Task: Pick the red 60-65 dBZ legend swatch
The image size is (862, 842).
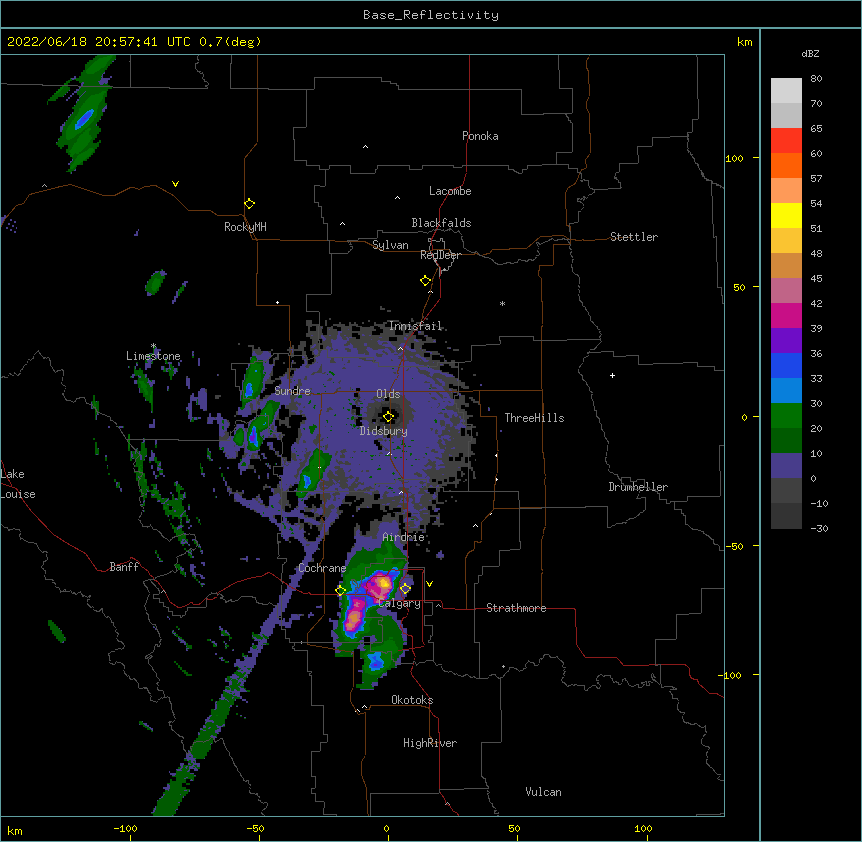Action: pos(786,141)
